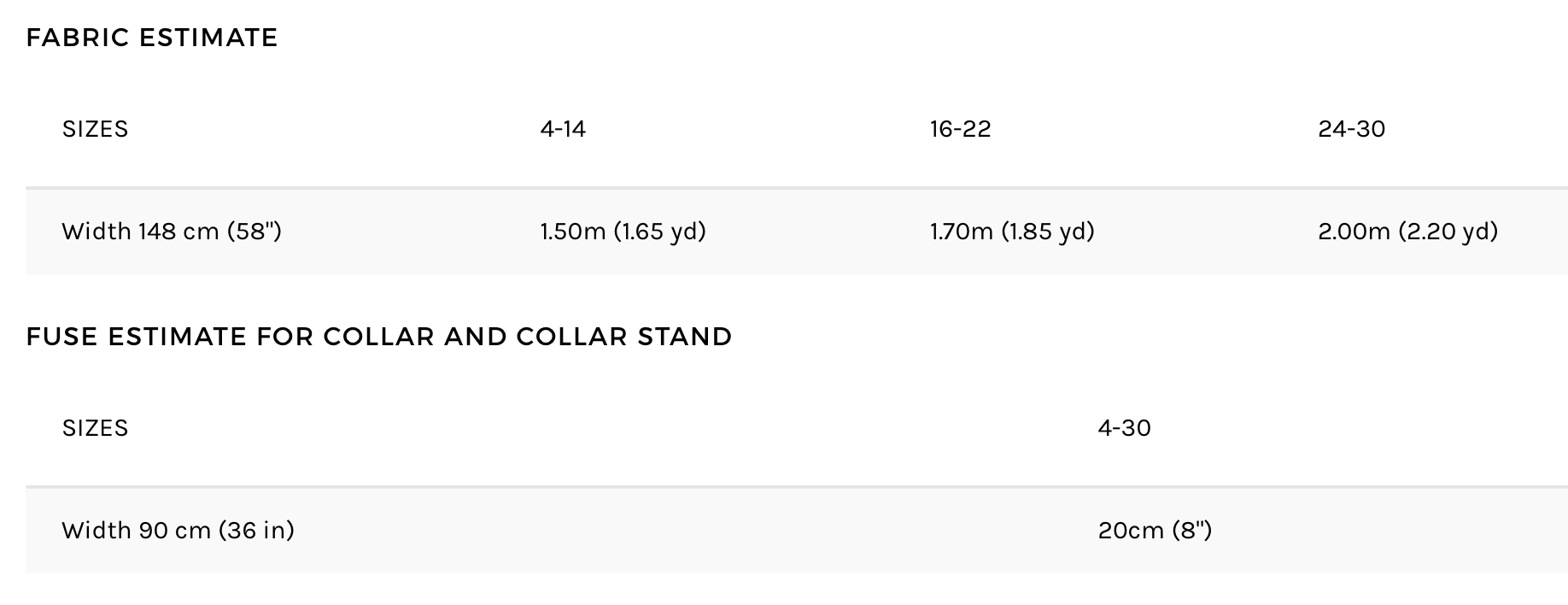The height and width of the screenshot is (605, 1568).
Task: Click the 24-30 size column header
Action: pos(1351,129)
